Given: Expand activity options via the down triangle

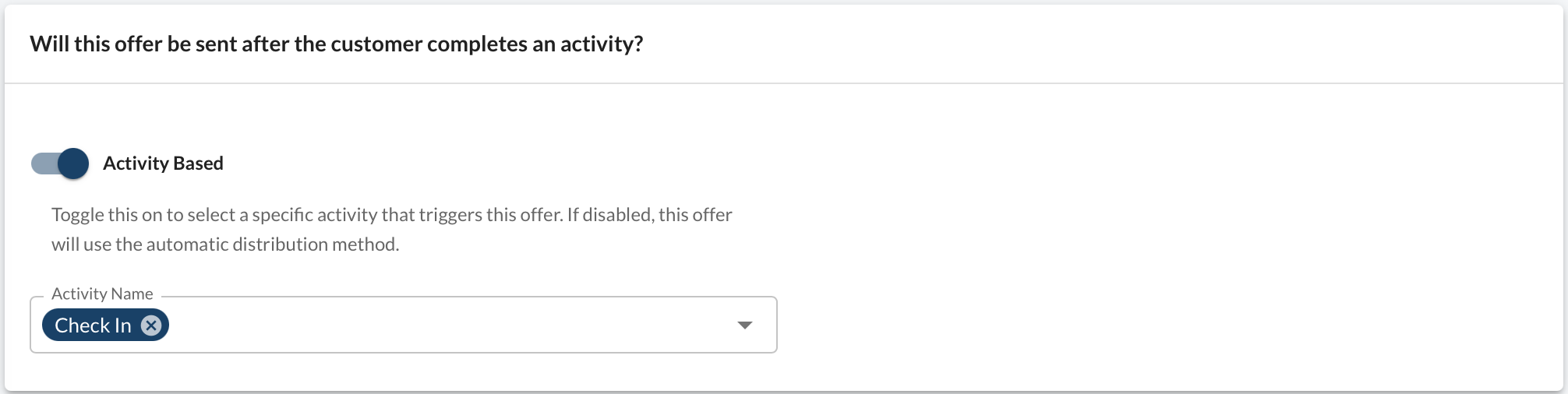Looking at the screenshot, I should pyautogui.click(x=745, y=325).
